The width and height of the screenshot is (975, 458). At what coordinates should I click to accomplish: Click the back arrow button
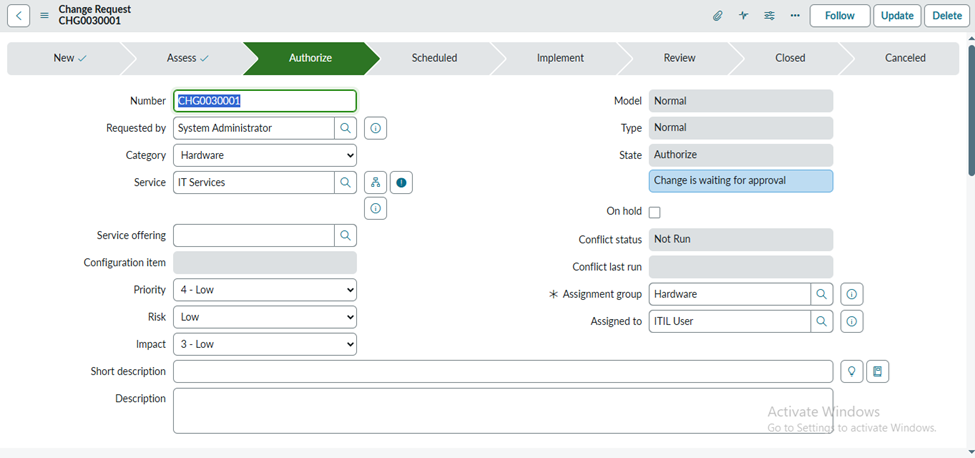(19, 15)
